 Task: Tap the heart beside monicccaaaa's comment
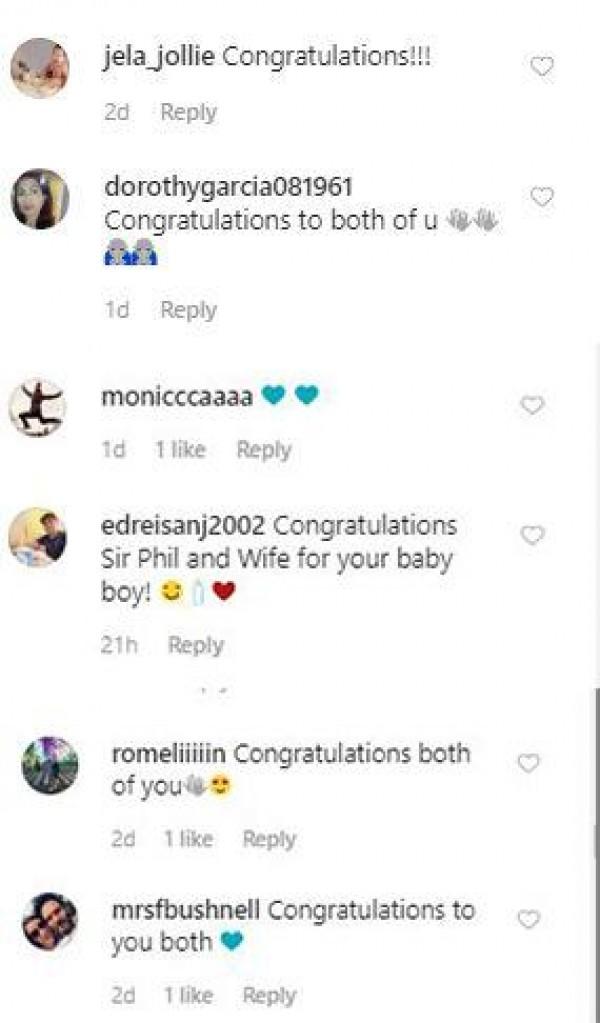(x=533, y=405)
